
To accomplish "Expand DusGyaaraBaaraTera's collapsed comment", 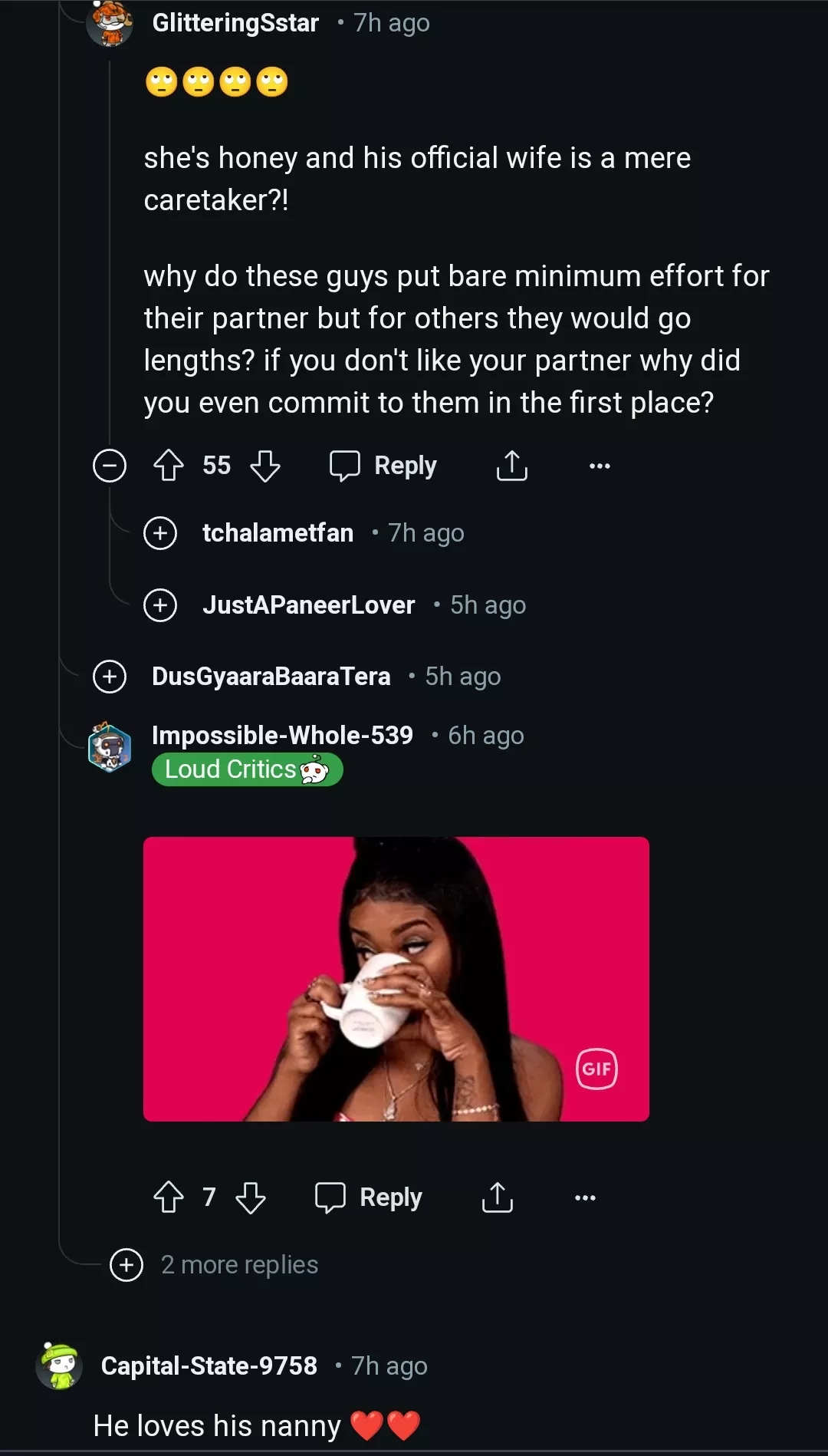I will (x=110, y=676).
